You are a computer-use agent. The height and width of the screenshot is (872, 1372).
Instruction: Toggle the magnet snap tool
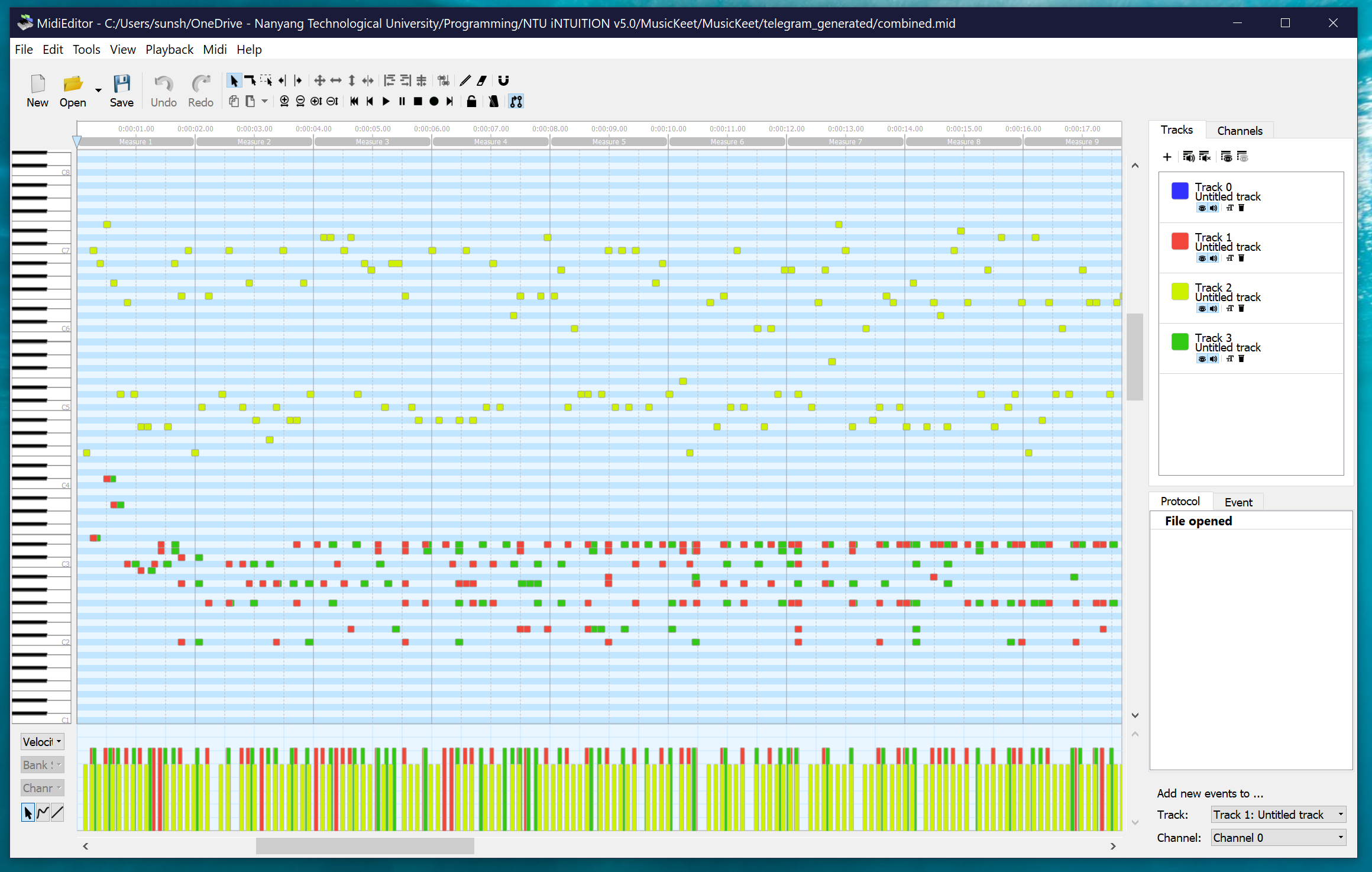(503, 80)
